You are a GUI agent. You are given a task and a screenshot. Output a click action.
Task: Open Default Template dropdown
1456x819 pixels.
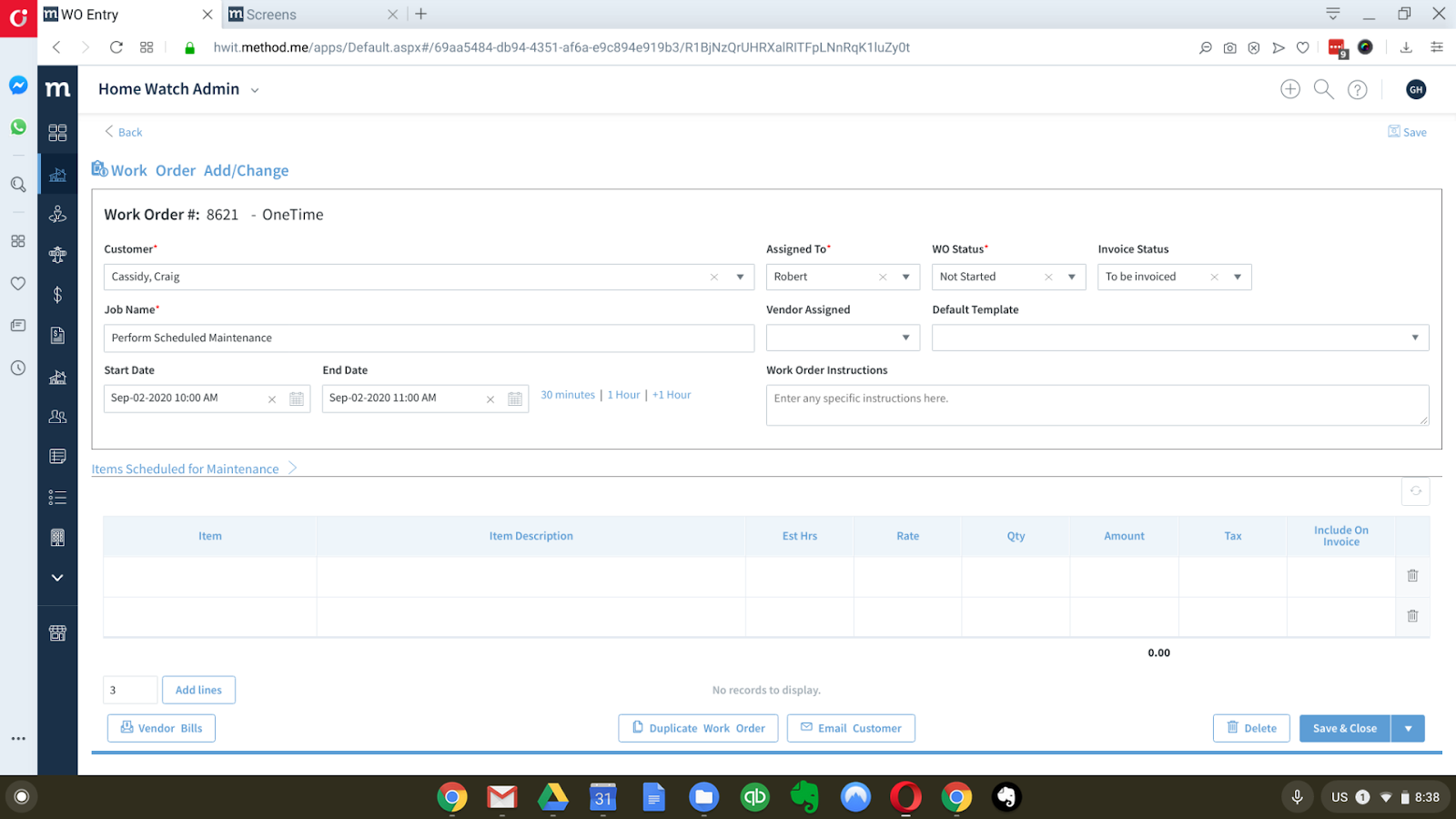coord(1415,338)
